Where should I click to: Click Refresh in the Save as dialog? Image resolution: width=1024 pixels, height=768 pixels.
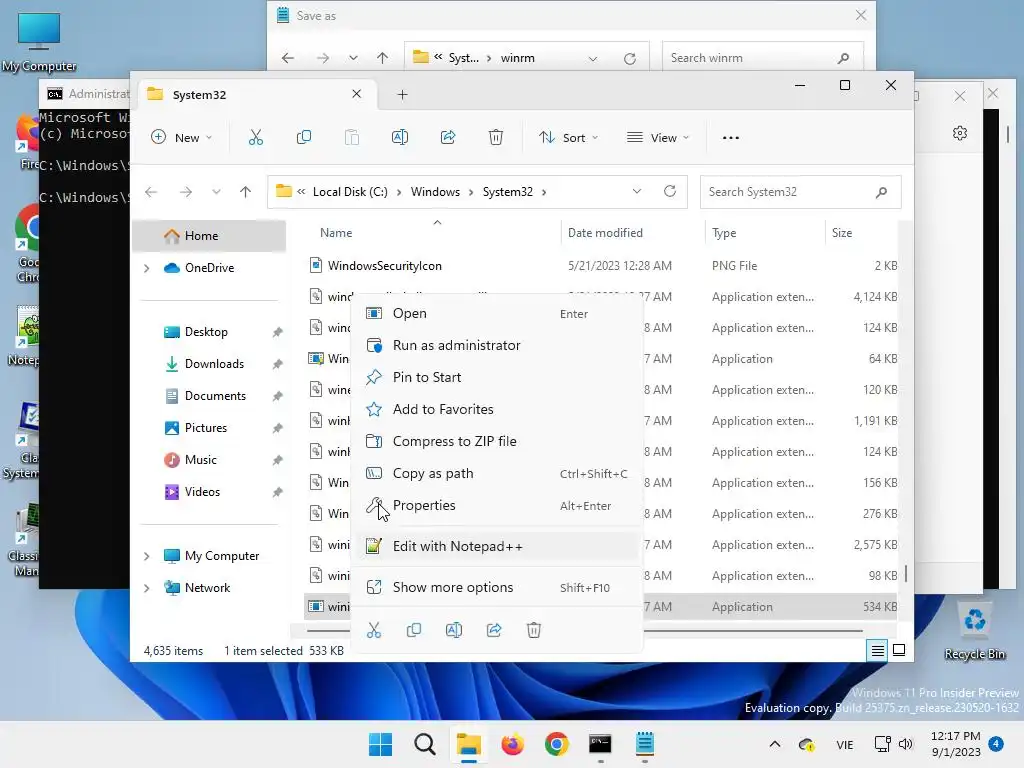(630, 58)
